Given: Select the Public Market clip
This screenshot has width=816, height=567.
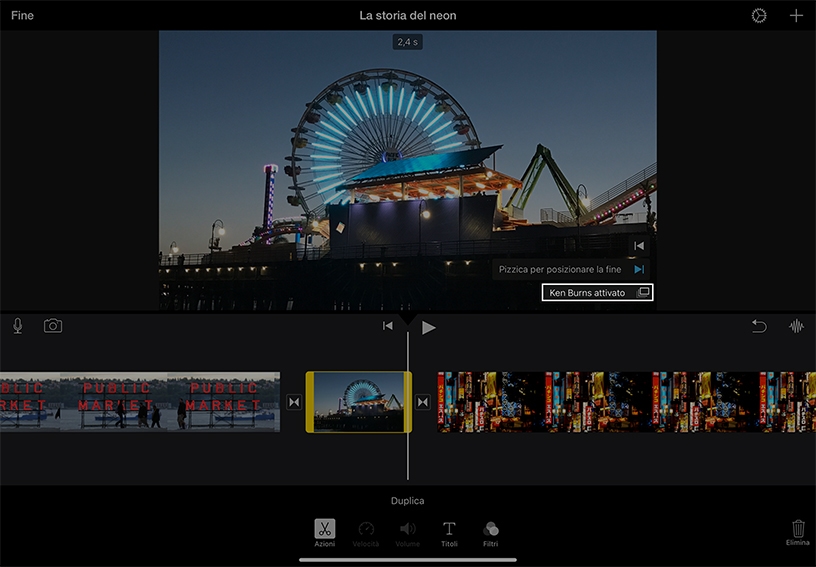Looking at the screenshot, I should click(x=140, y=402).
